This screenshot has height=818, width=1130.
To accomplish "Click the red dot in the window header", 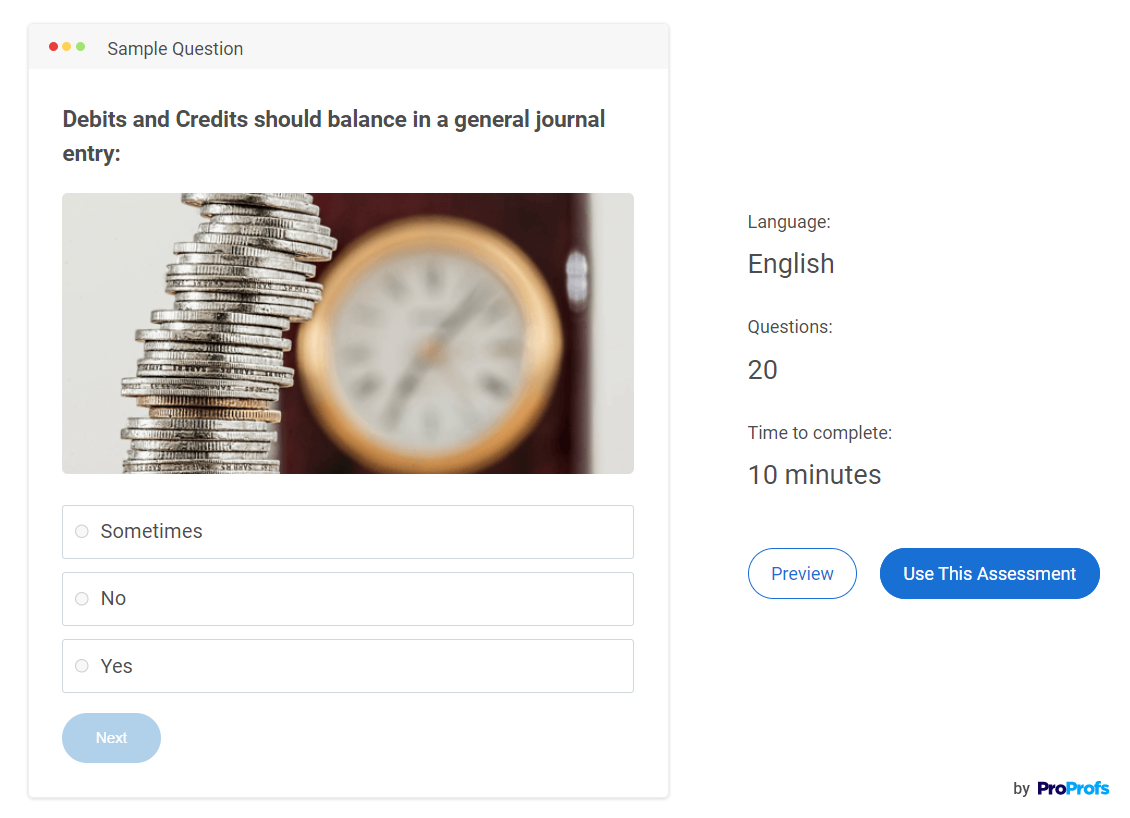I will [x=53, y=47].
